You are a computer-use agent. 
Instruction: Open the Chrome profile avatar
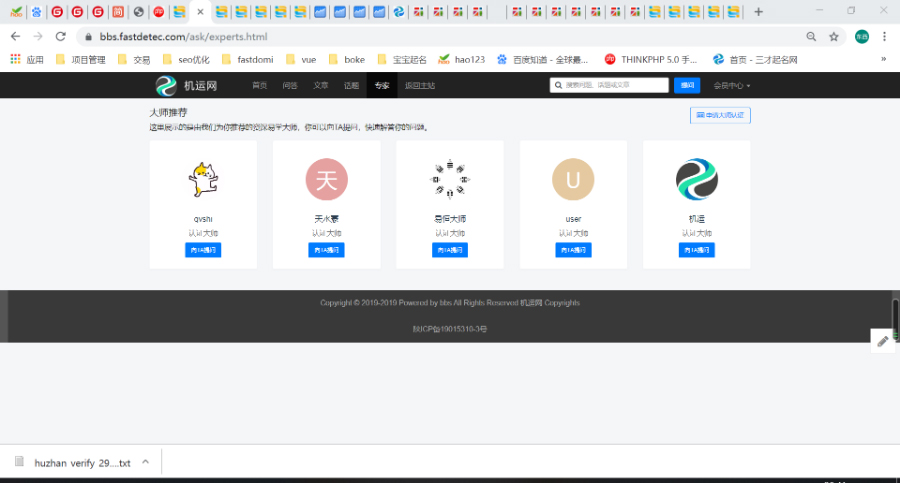tap(862, 37)
